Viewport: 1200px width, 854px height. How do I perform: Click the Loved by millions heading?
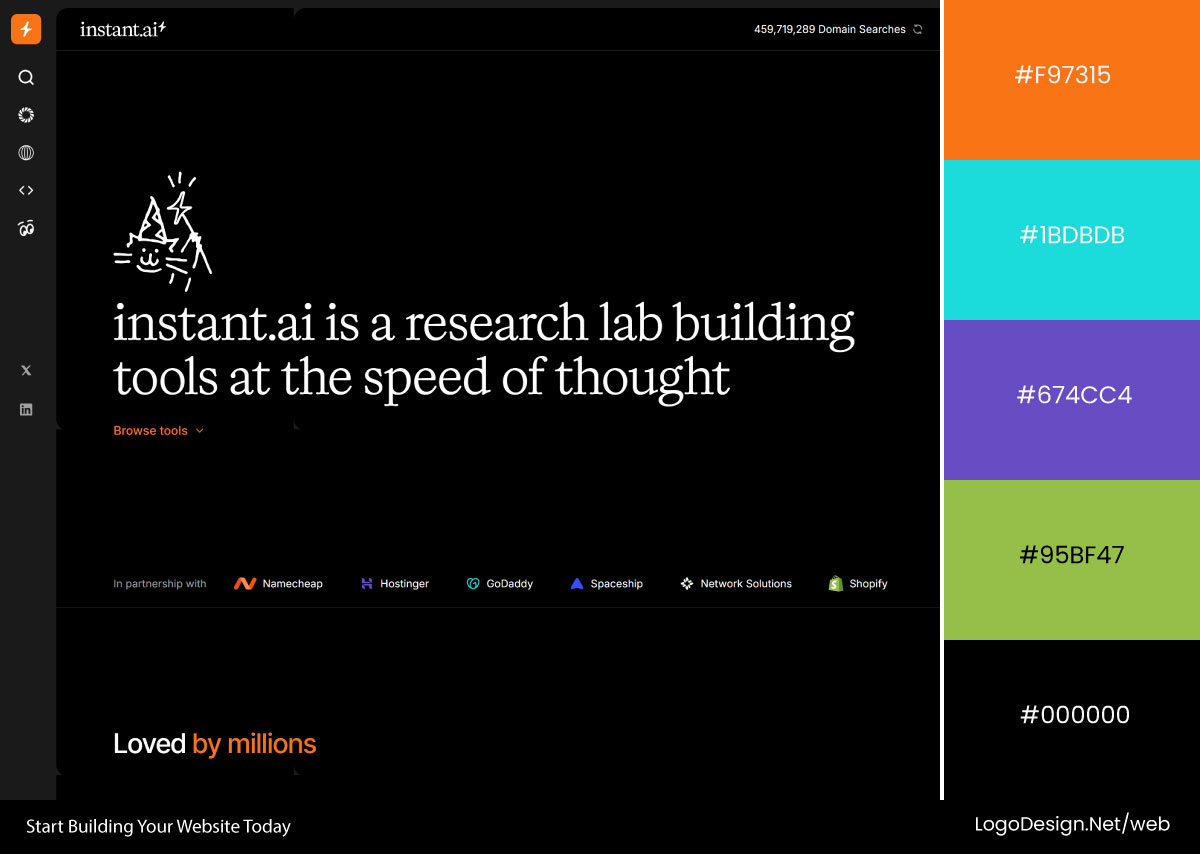tap(215, 744)
